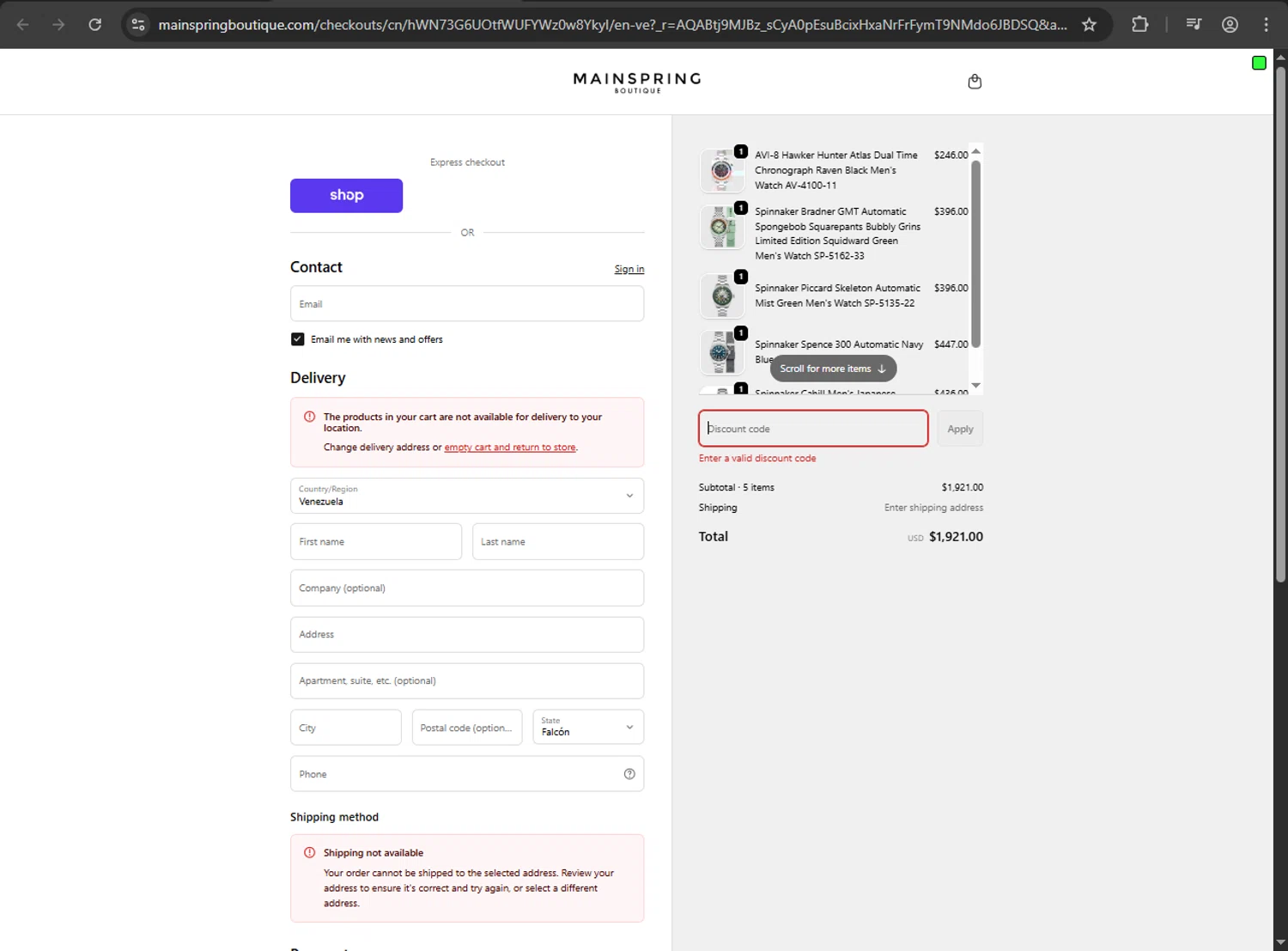This screenshot has height=951, width=1288.
Task: Click 'Scroll for more items' button
Action: (833, 369)
